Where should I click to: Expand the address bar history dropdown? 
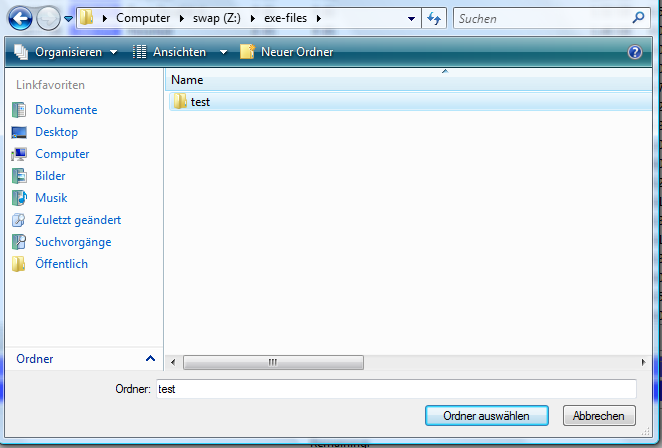(x=412, y=18)
